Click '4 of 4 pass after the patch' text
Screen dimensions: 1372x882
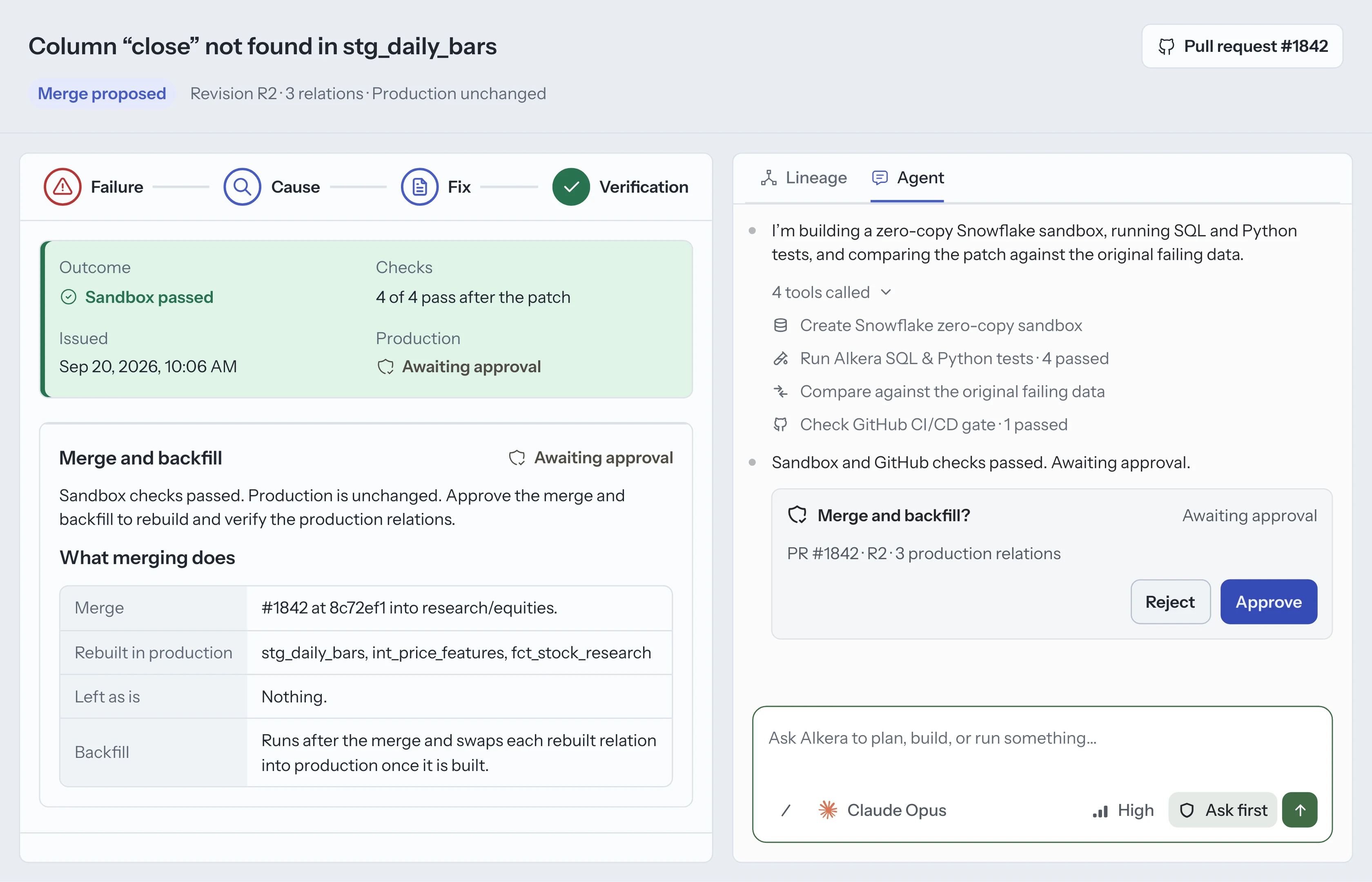pos(473,297)
